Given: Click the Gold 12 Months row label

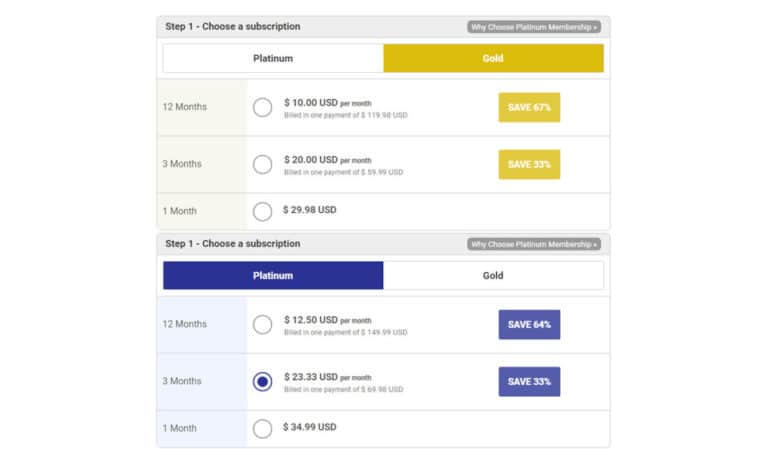Looking at the screenshot, I should click(x=185, y=107).
